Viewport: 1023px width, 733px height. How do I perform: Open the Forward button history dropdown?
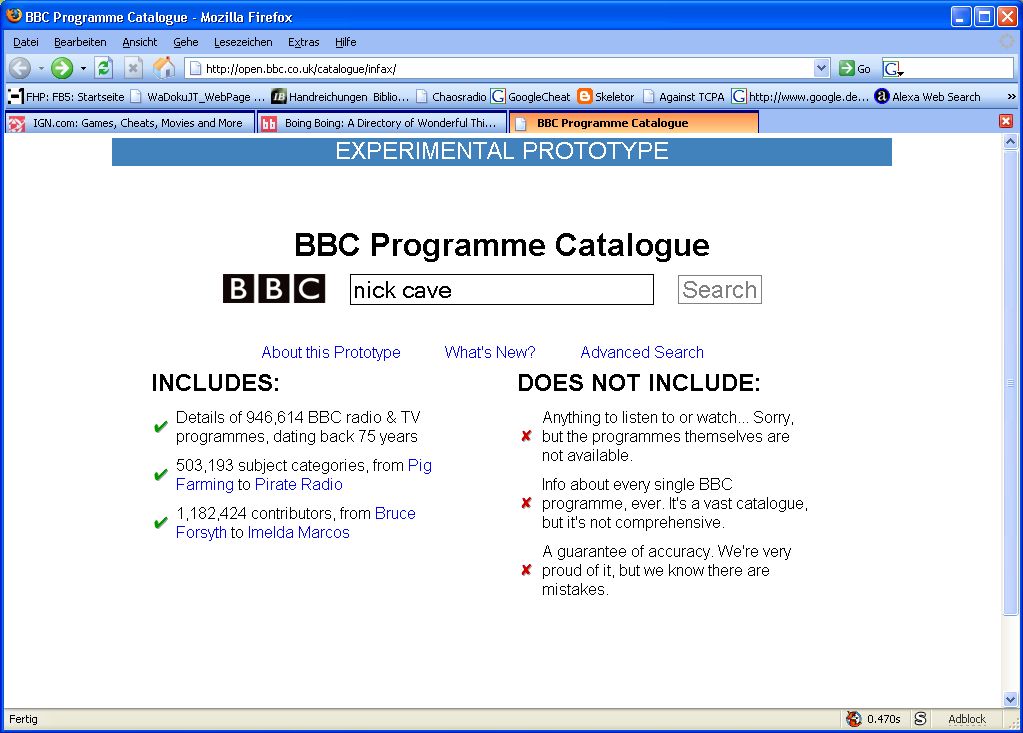pyautogui.click(x=83, y=68)
